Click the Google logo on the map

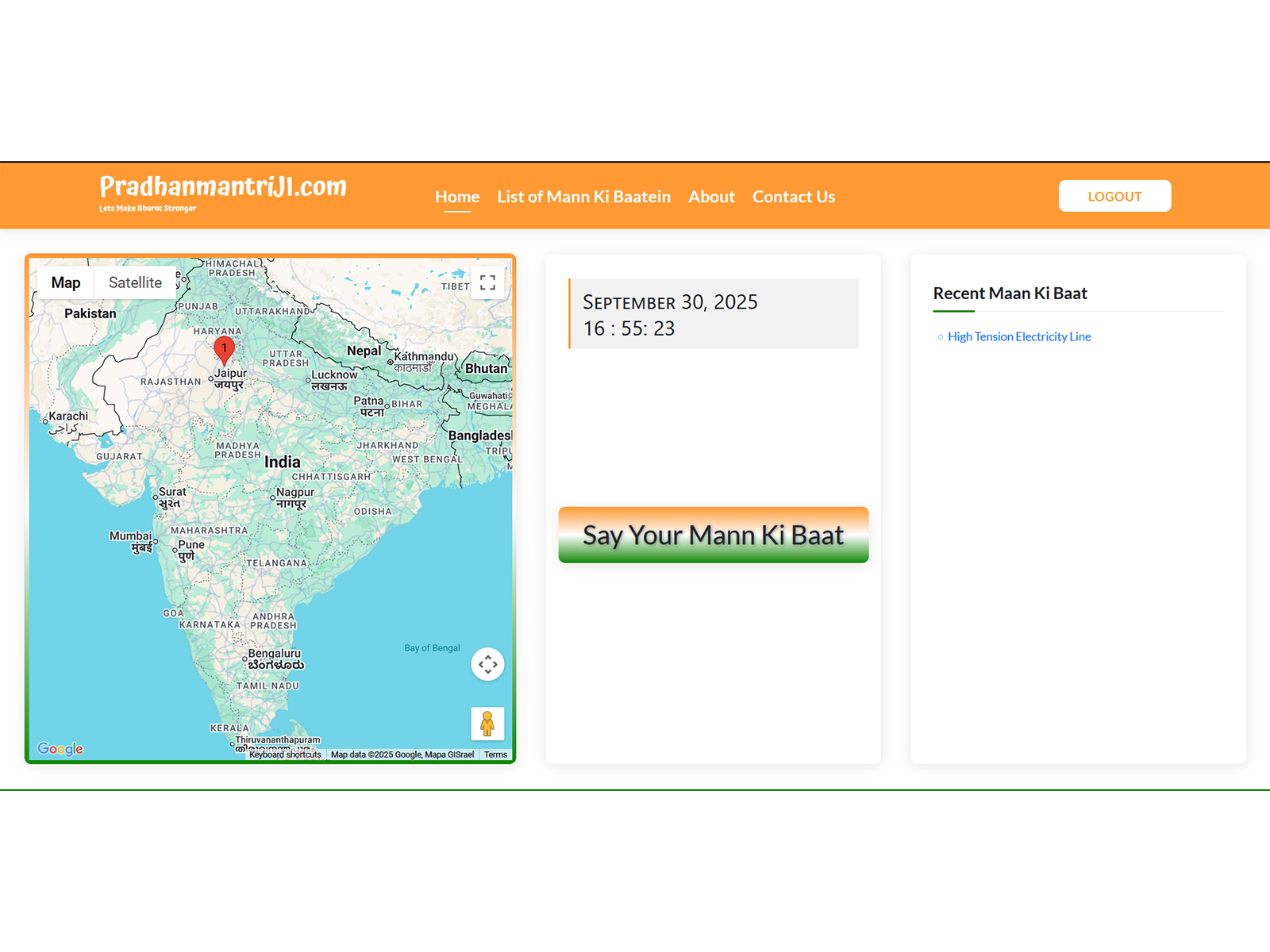pyautogui.click(x=60, y=748)
